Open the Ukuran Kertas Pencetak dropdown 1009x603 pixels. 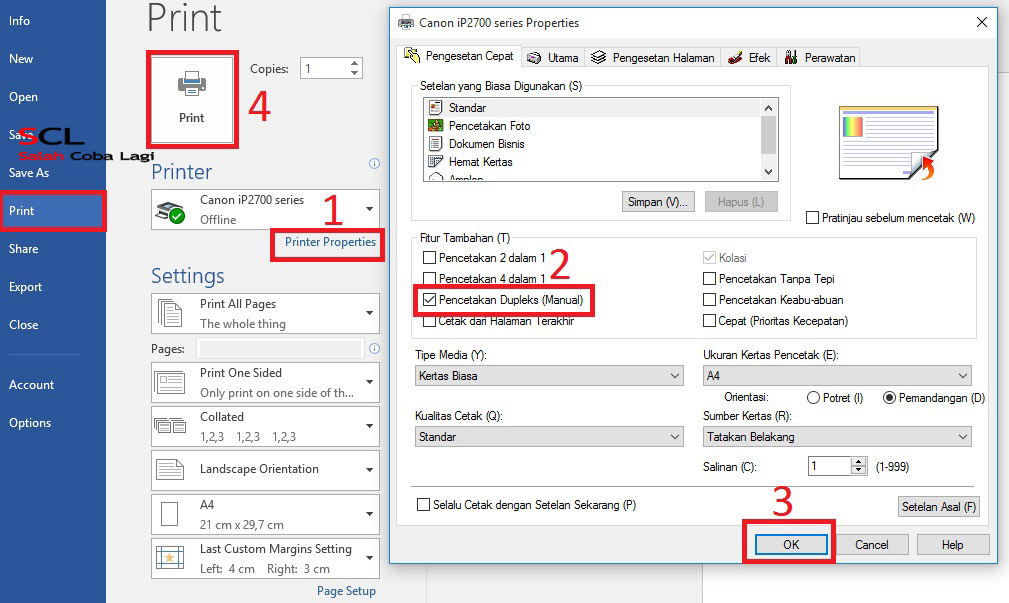click(837, 376)
